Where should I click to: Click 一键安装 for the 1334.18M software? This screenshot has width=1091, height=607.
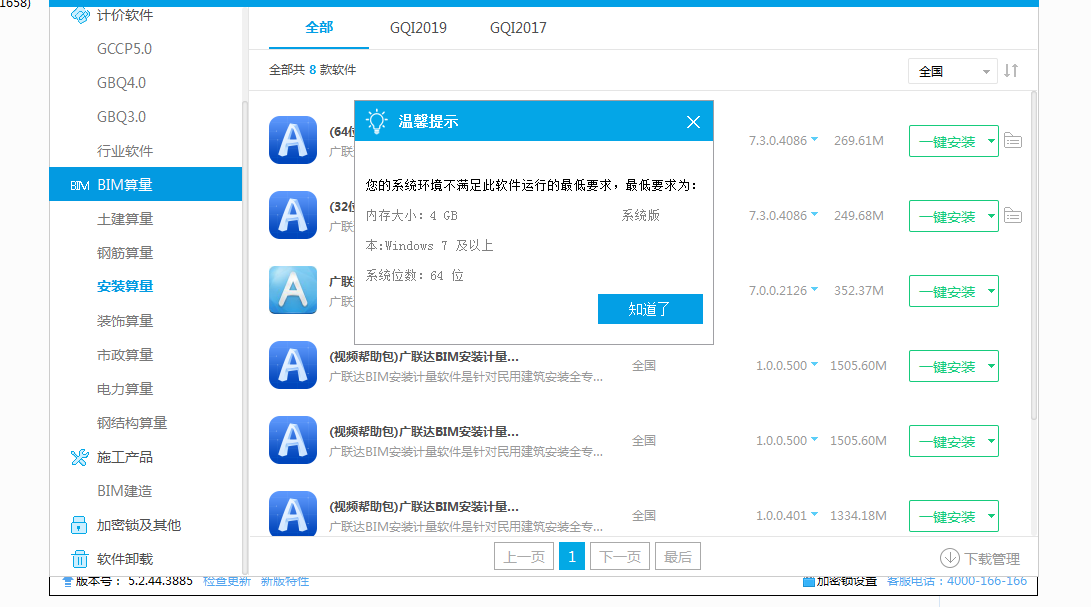click(947, 517)
